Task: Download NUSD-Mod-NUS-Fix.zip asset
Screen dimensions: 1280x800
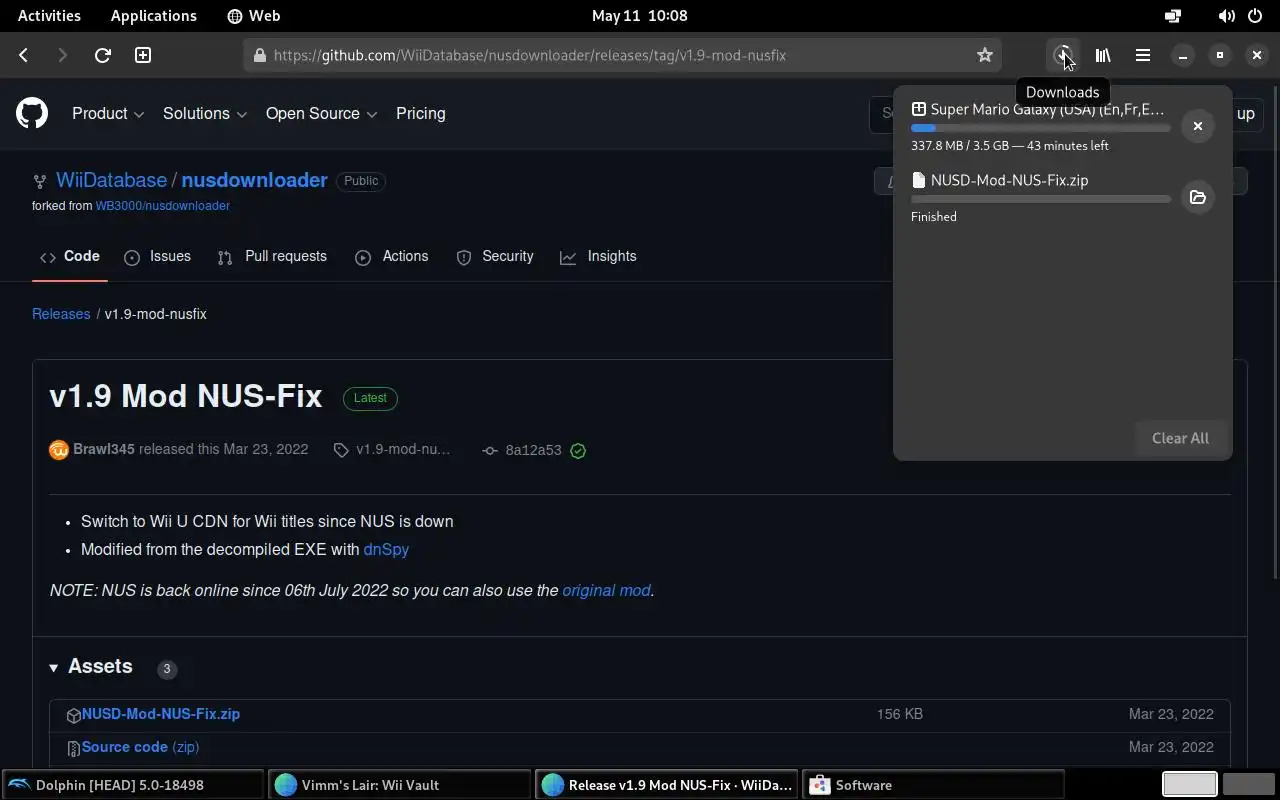Action: 161,714
